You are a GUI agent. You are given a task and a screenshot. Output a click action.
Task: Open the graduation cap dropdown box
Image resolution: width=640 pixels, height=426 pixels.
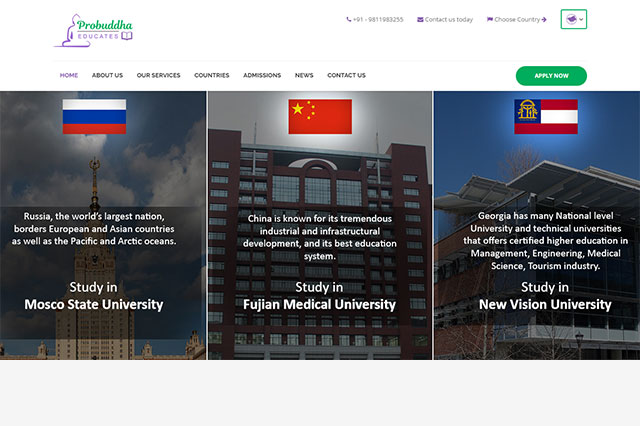point(574,19)
